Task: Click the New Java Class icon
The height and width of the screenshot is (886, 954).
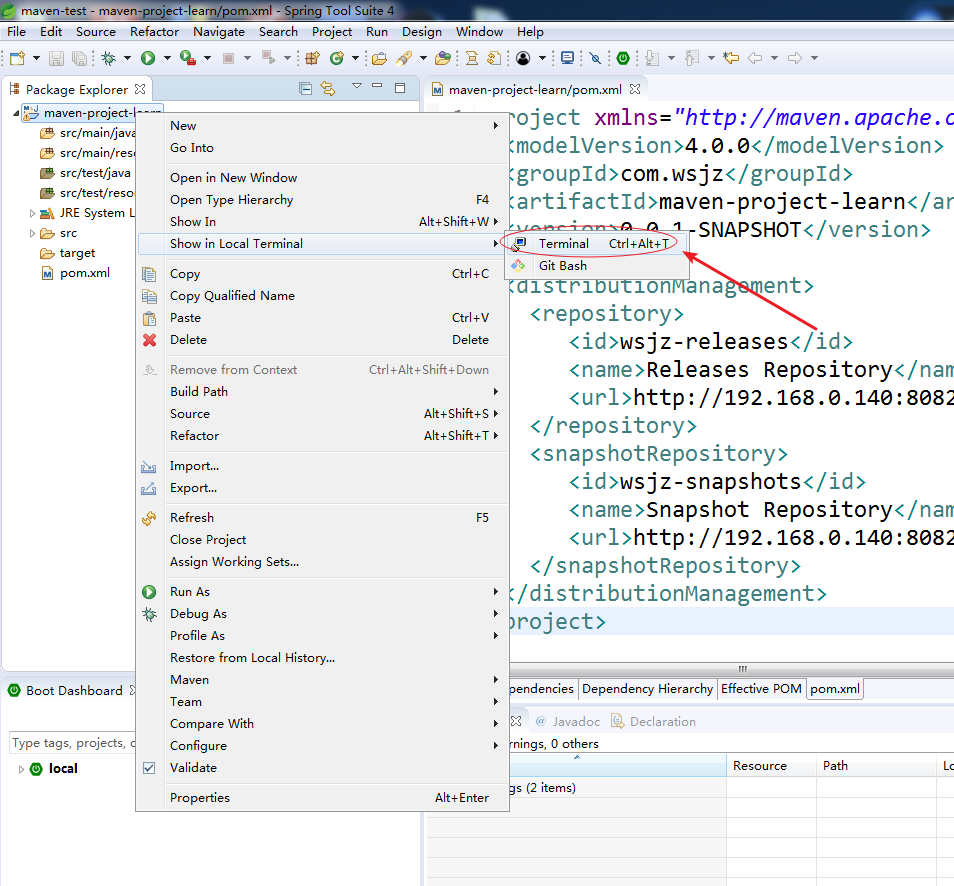Action: (336, 58)
